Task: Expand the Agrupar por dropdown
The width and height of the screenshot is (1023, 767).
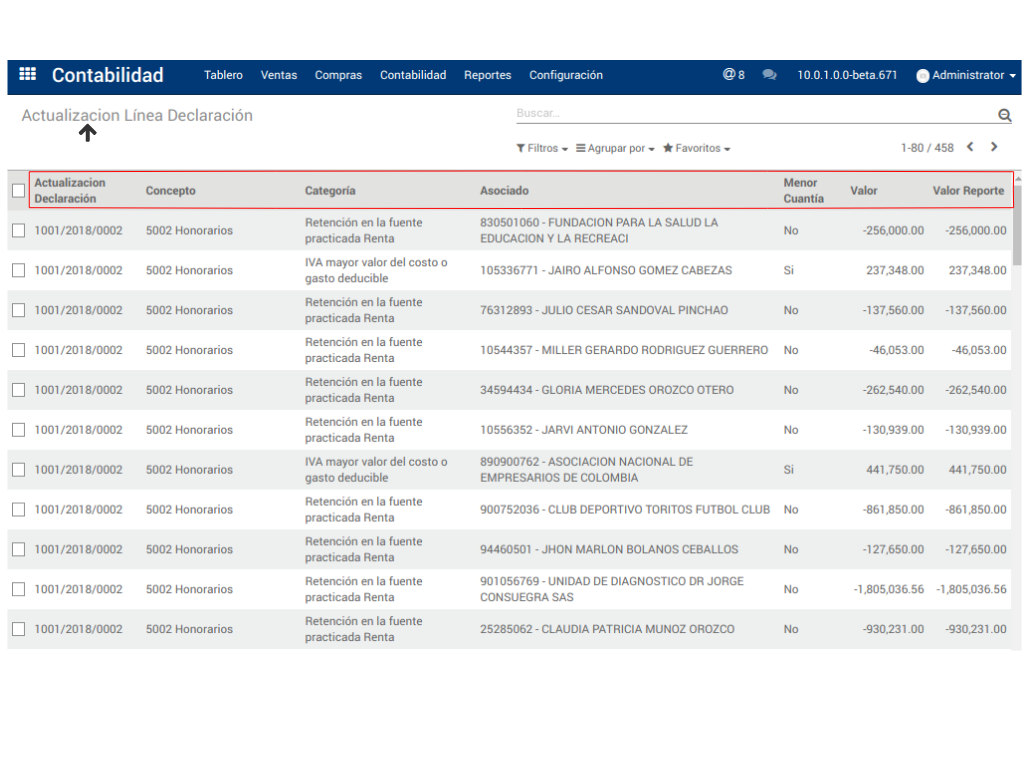Action: coord(615,148)
